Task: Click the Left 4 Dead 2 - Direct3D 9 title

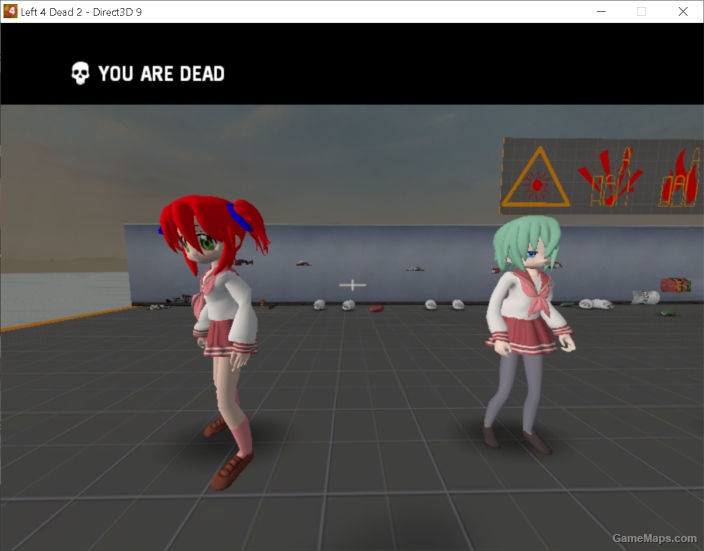Action: pos(81,12)
